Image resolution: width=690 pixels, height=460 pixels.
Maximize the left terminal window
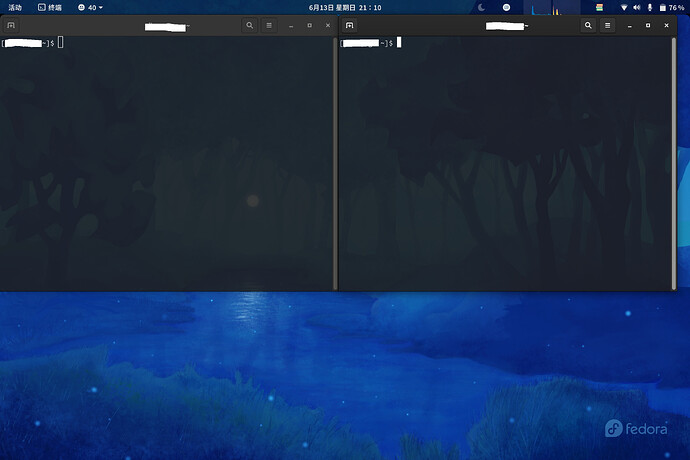(x=309, y=26)
